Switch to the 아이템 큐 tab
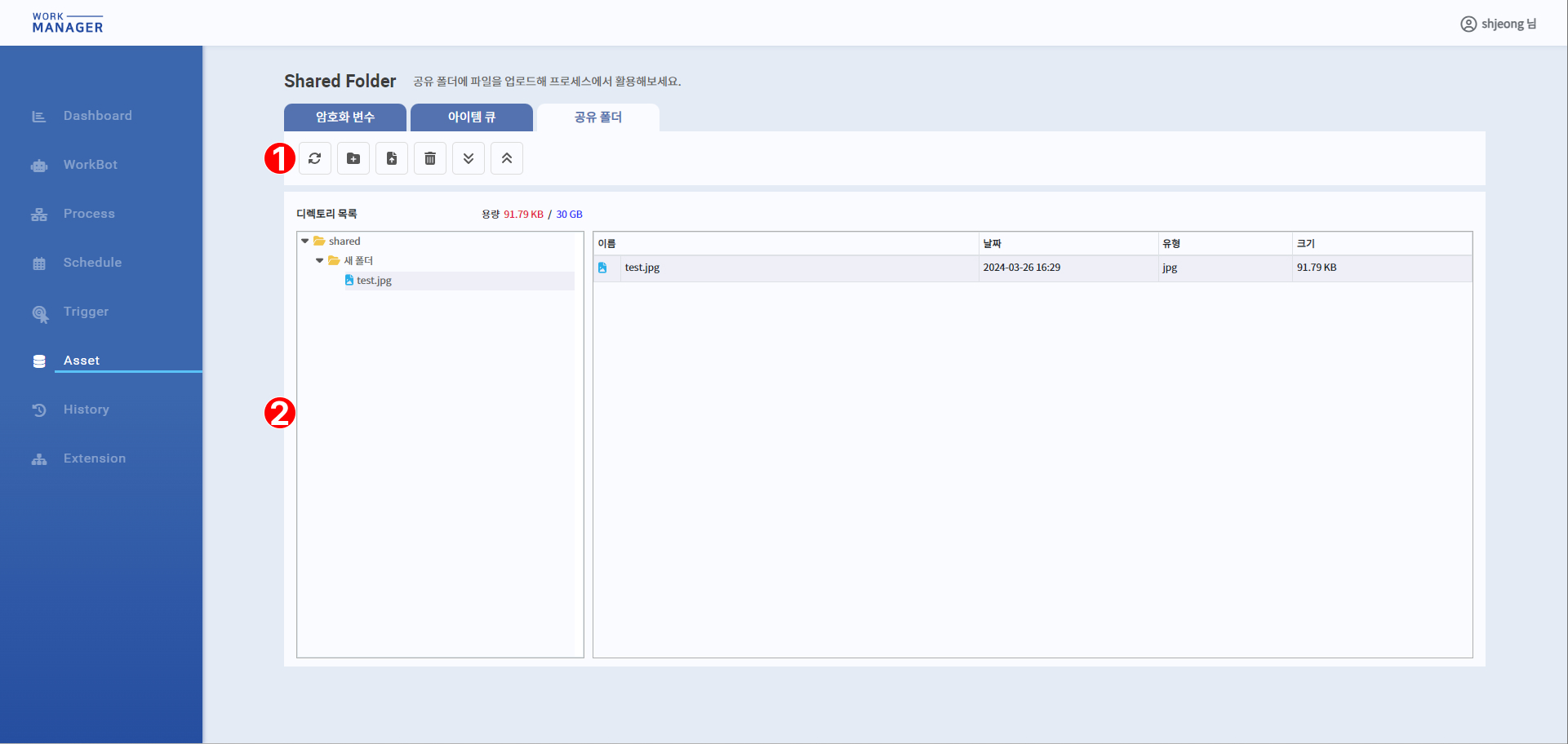 tap(472, 117)
